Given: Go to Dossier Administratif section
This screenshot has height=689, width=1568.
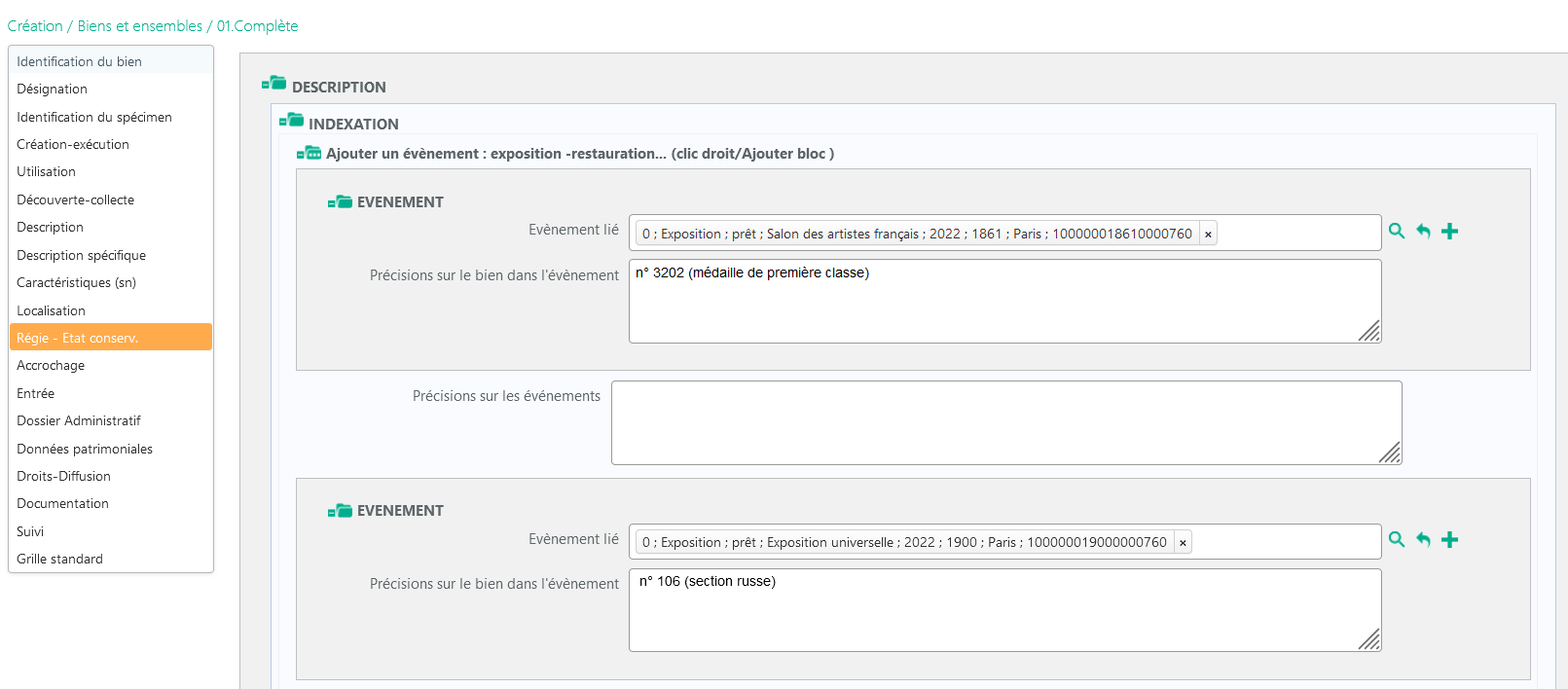Looking at the screenshot, I should (x=79, y=420).
